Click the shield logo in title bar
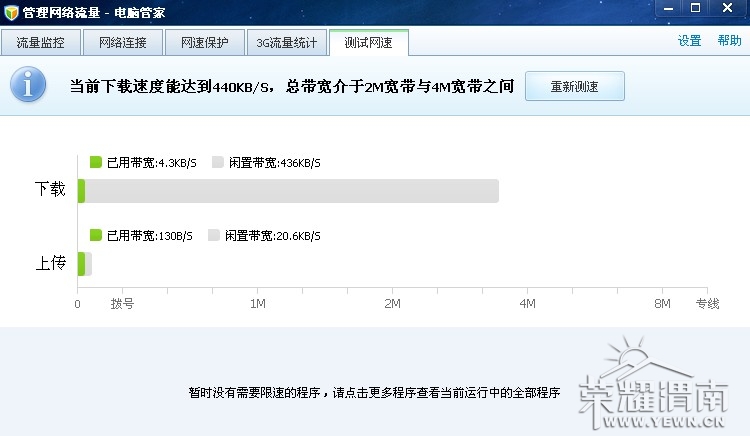This screenshot has width=750, height=436. click(x=11, y=12)
